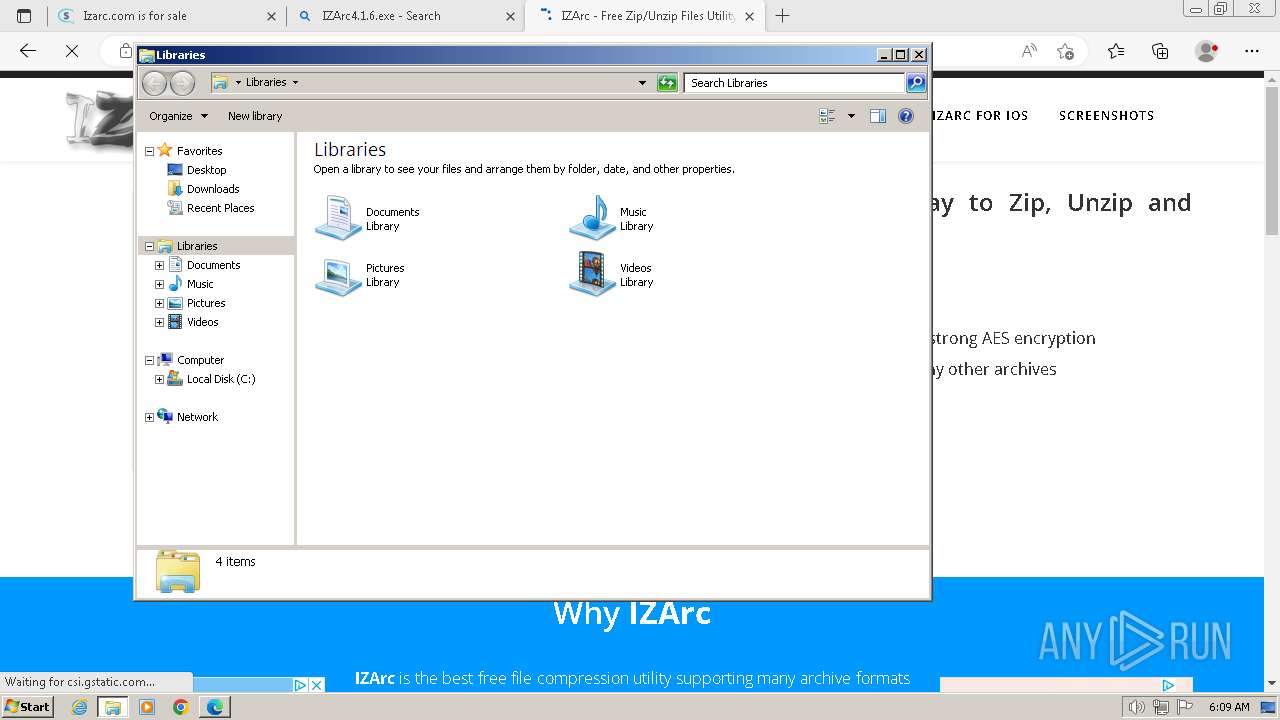Expand Videos node in navigation pane

pyautogui.click(x=159, y=322)
